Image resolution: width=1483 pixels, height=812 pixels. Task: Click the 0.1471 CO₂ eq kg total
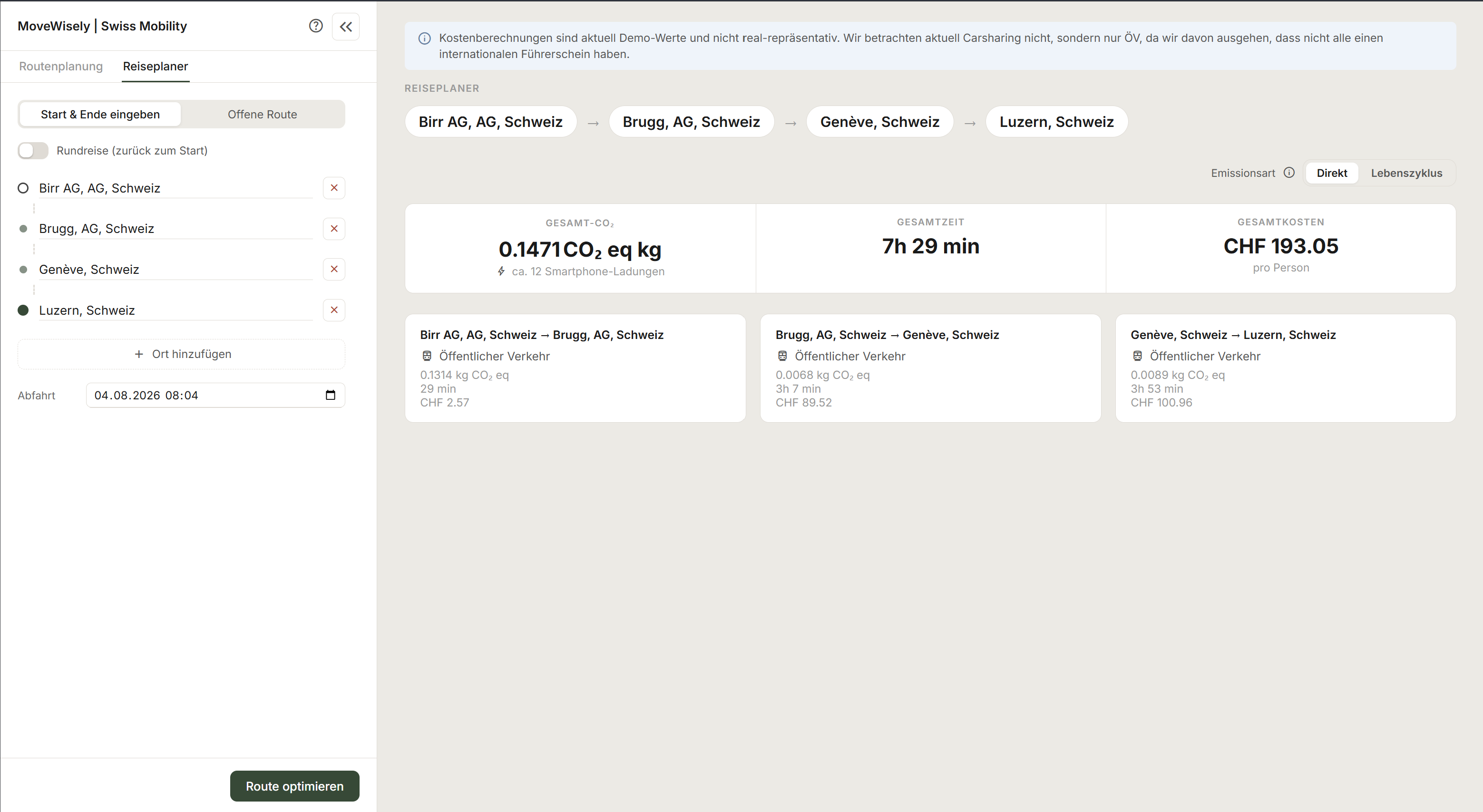[x=580, y=250]
